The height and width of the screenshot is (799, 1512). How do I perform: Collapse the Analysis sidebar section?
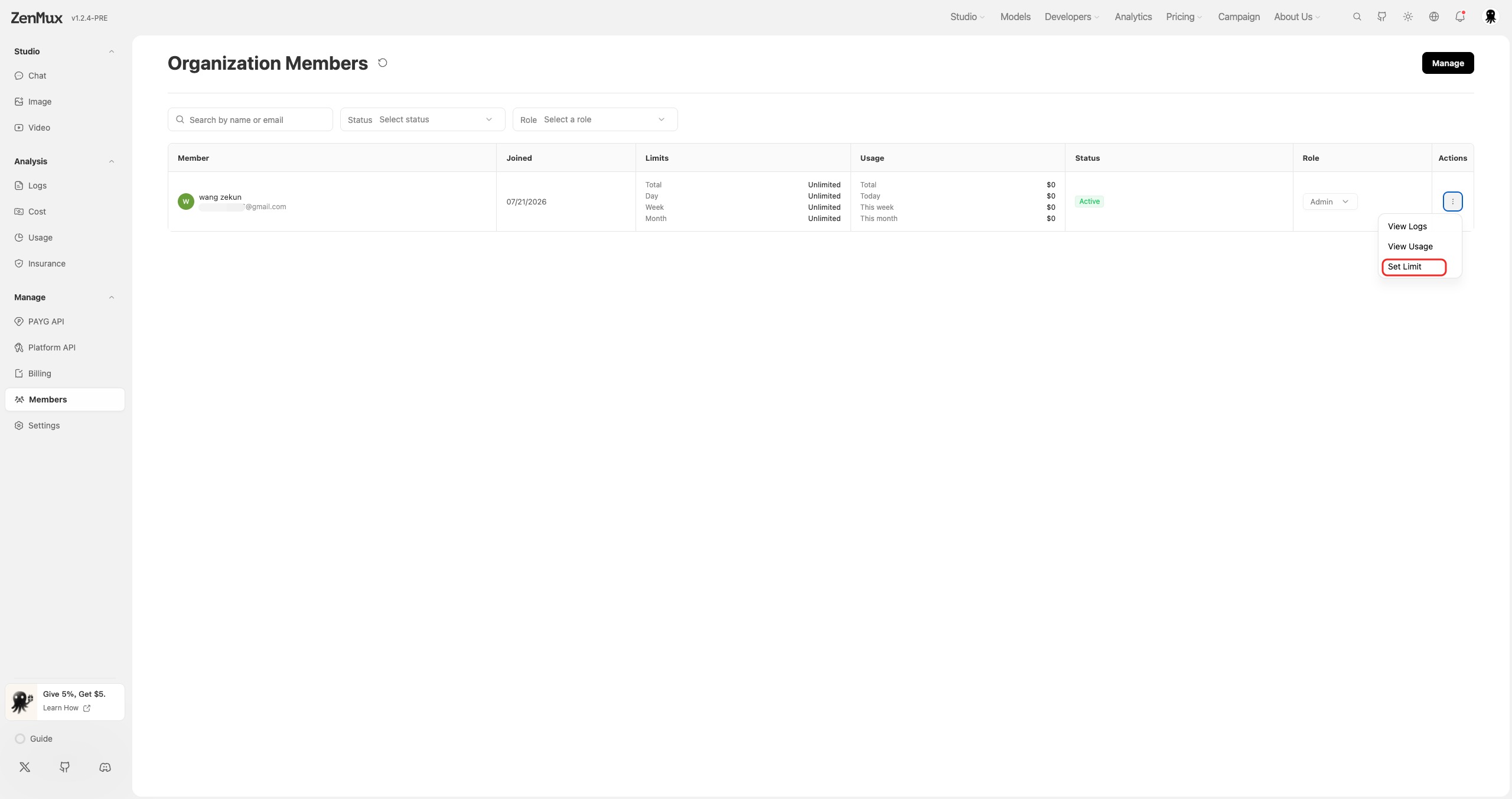point(112,161)
